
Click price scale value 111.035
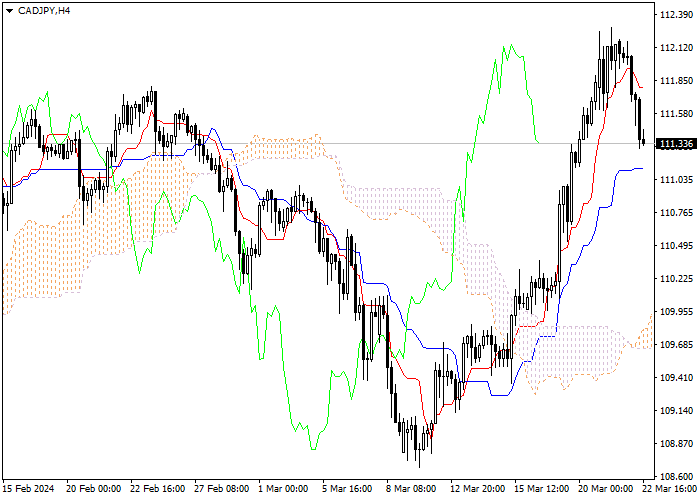click(676, 179)
